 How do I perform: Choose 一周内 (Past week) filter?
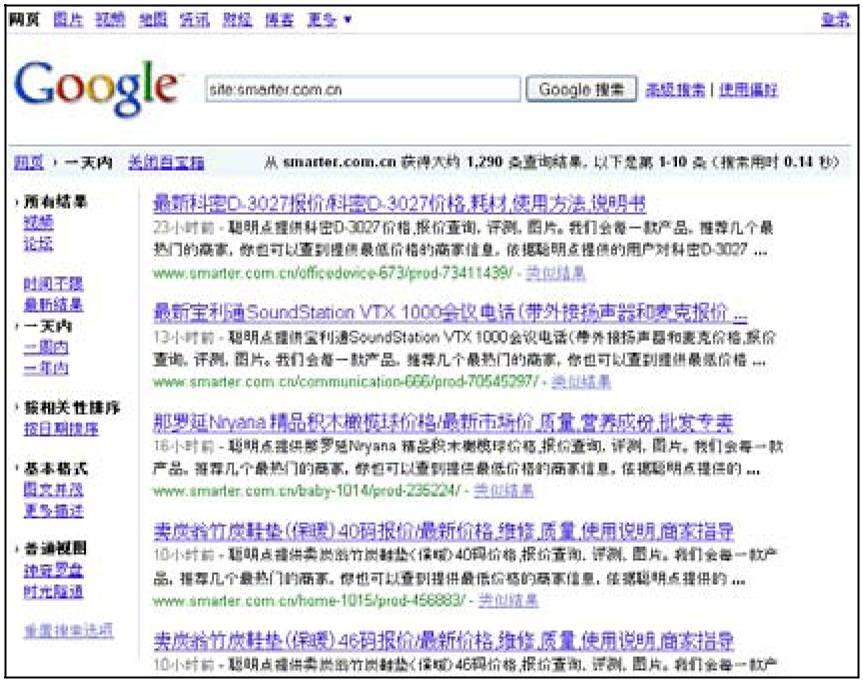point(46,347)
